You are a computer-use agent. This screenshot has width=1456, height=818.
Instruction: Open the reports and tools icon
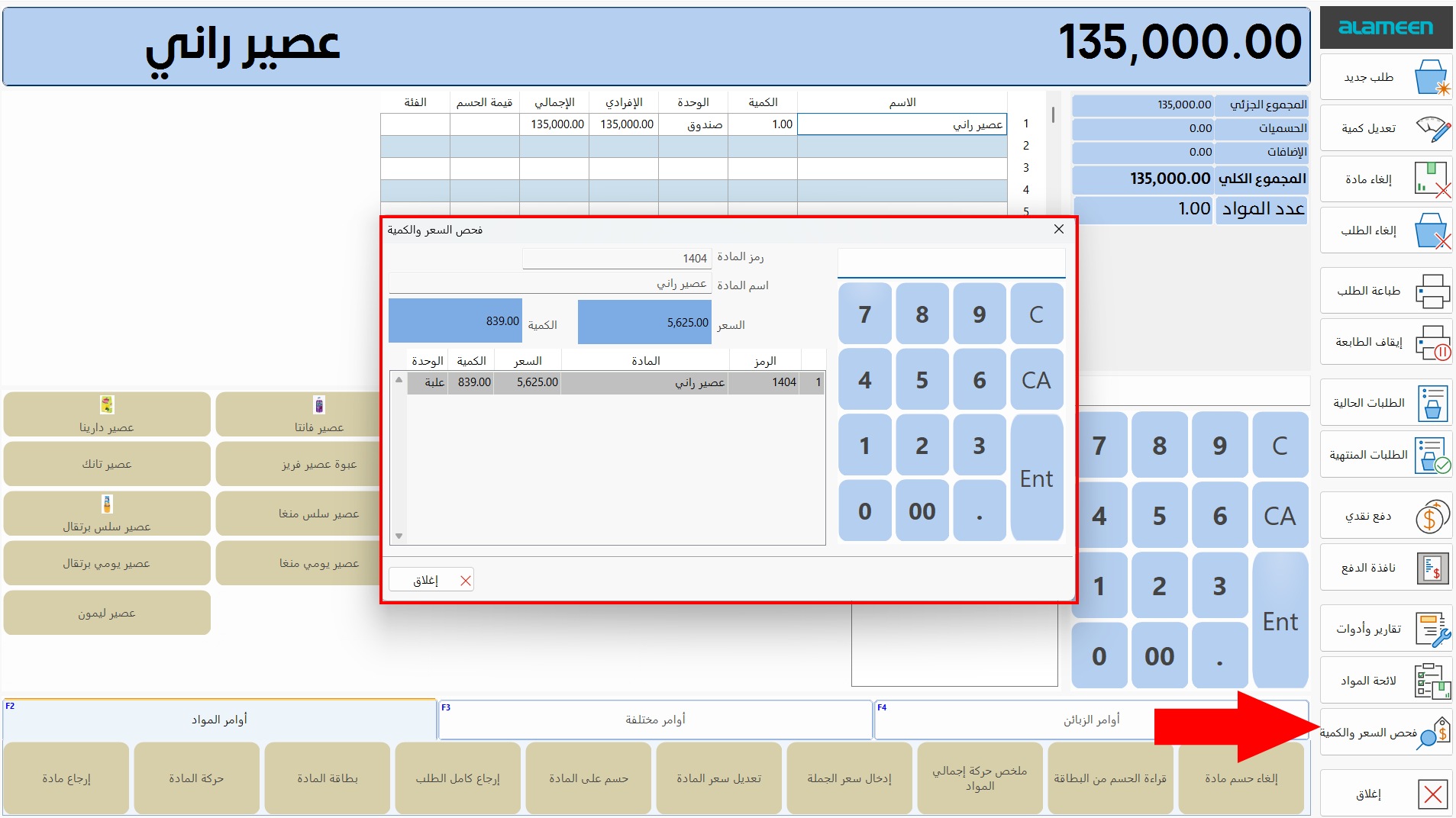pos(1432,629)
